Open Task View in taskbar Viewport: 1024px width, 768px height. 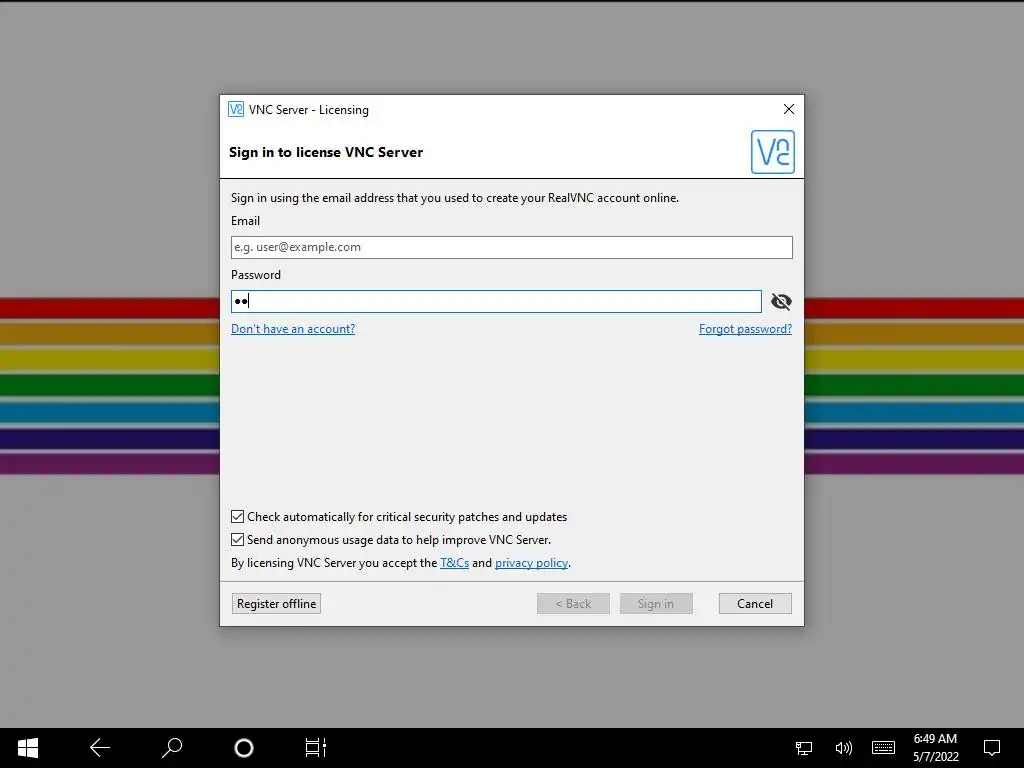315,748
